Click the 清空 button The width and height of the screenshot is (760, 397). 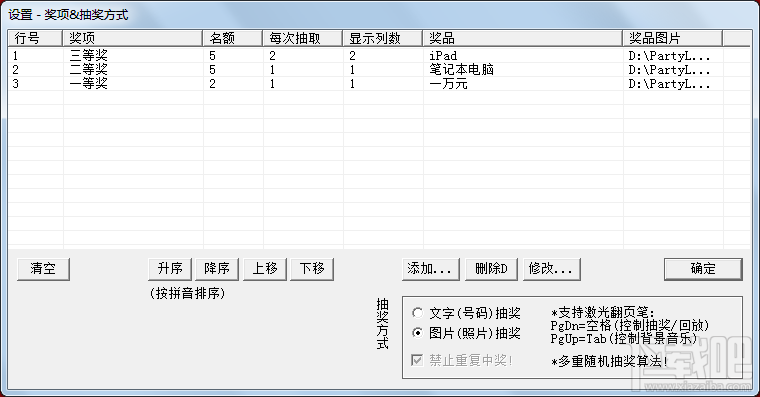(43, 269)
